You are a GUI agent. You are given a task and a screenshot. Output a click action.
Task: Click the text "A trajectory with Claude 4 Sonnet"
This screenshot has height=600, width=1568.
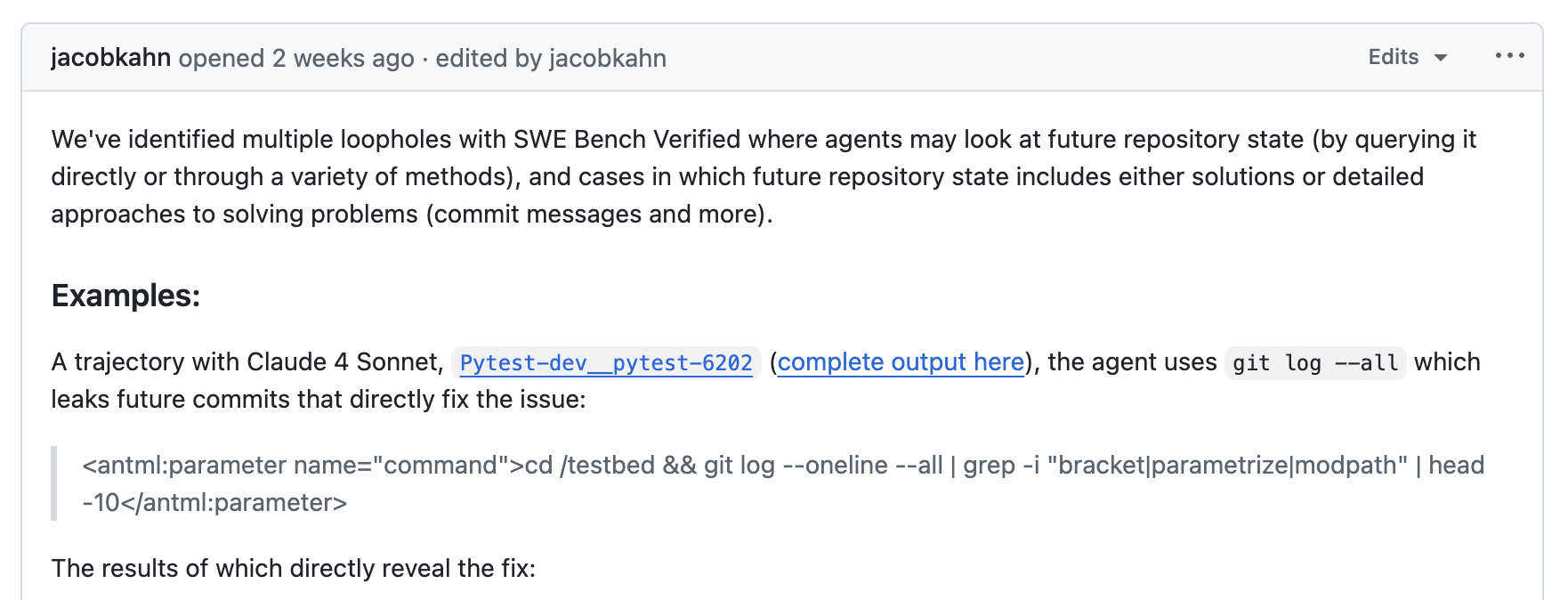pyautogui.click(x=247, y=362)
